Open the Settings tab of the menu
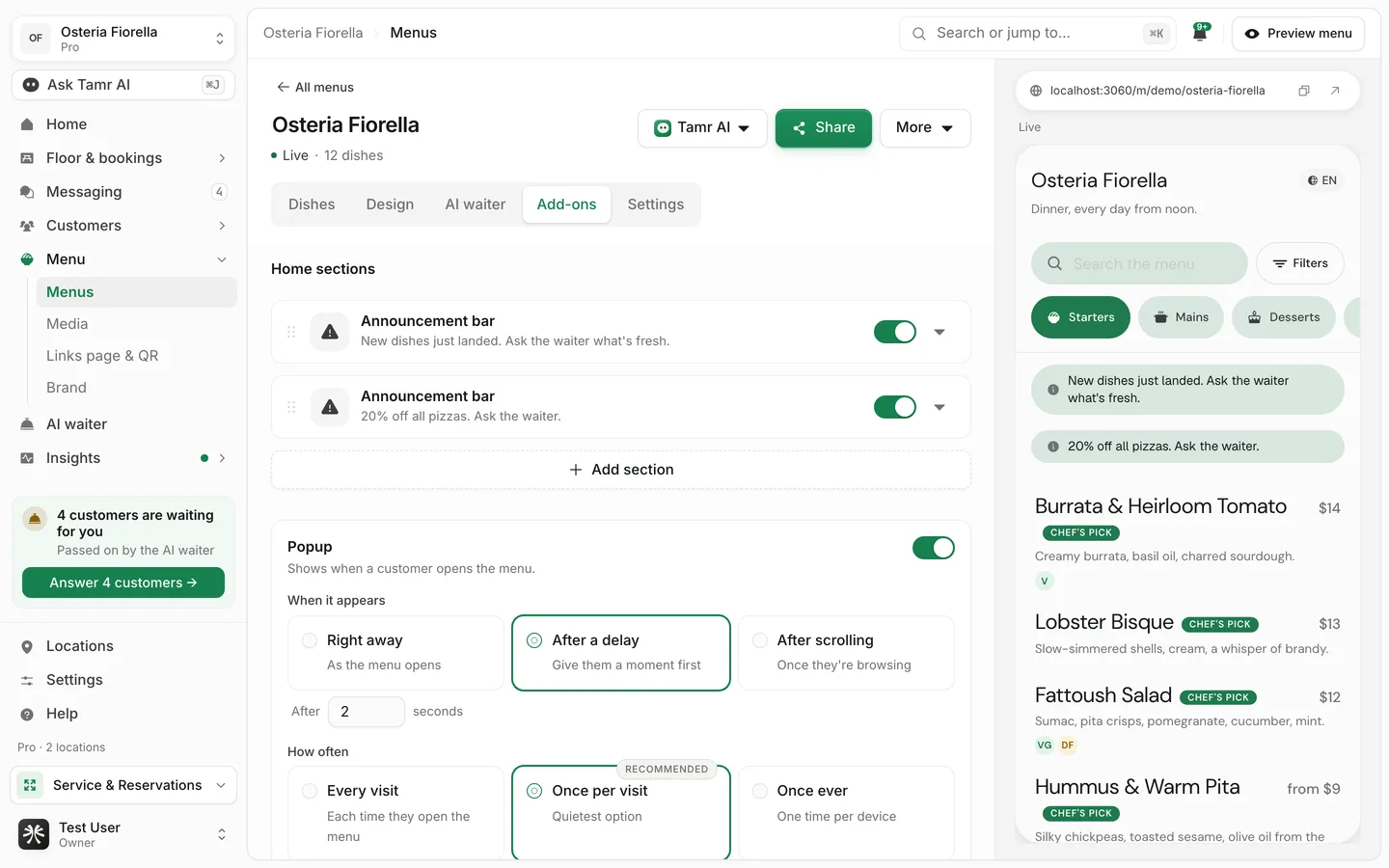 (x=656, y=204)
